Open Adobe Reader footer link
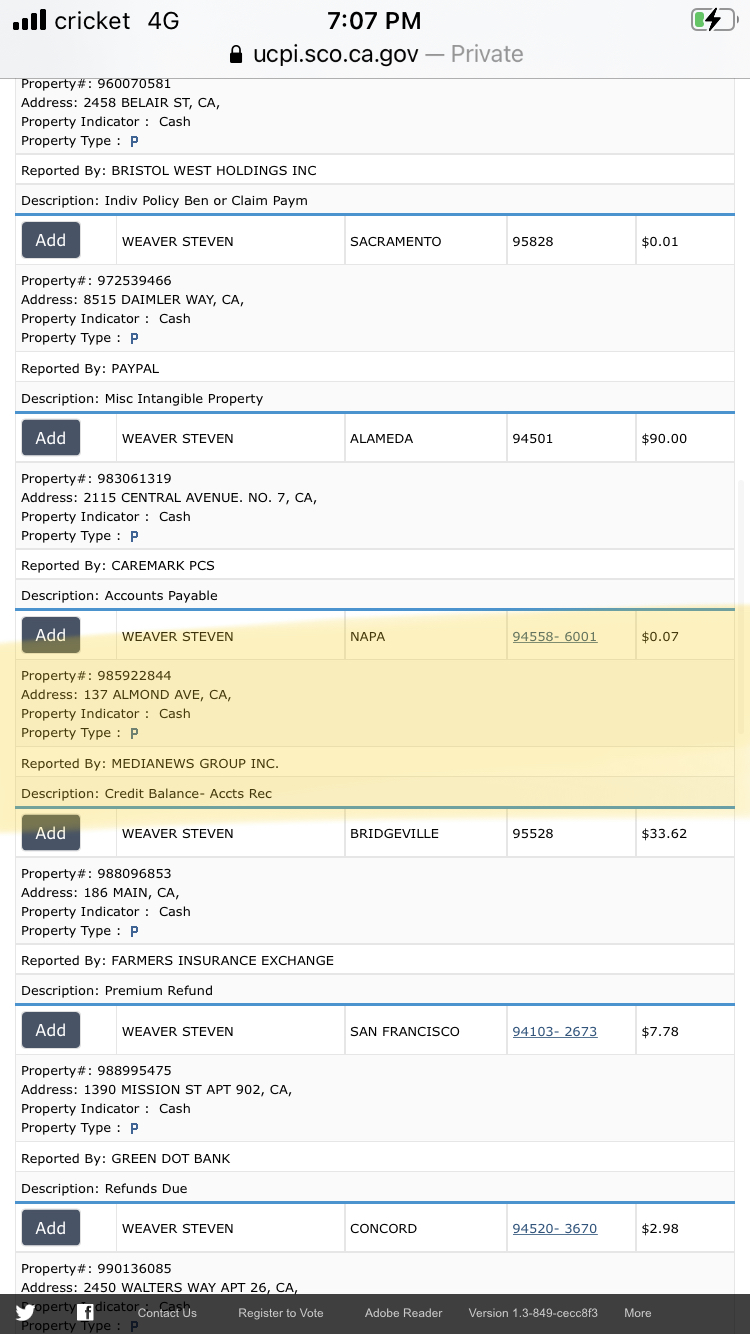 [x=404, y=1313]
